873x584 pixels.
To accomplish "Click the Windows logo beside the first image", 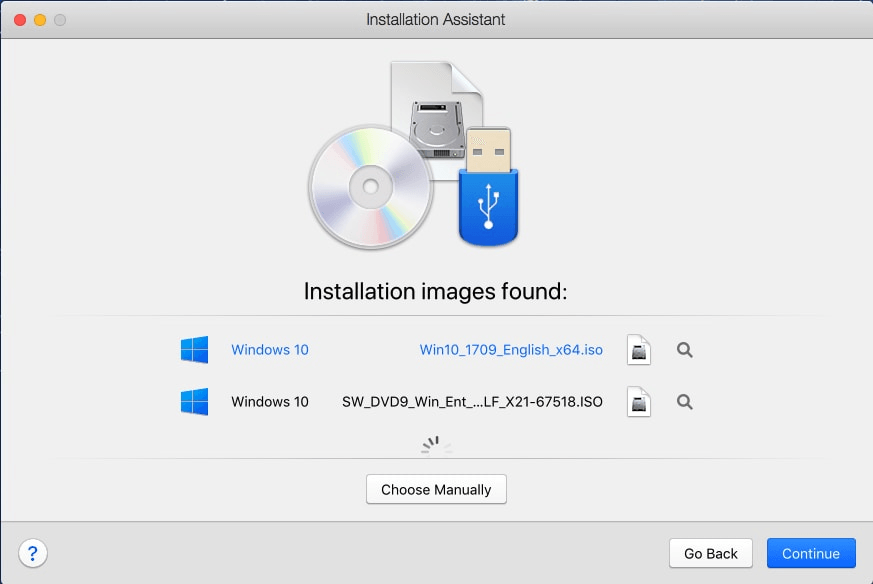I will (x=193, y=349).
